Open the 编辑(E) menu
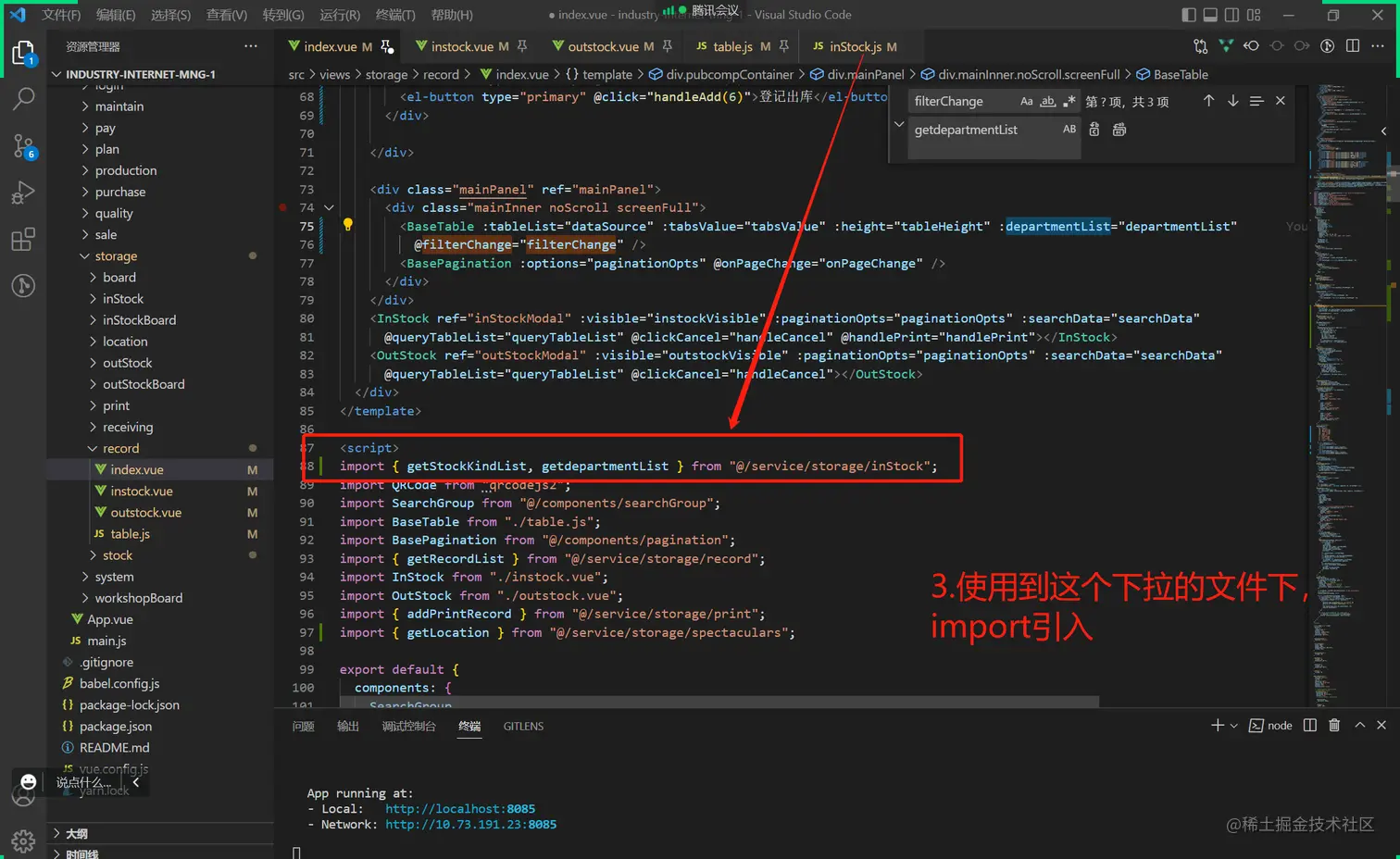The height and width of the screenshot is (859, 1400). pos(116,15)
